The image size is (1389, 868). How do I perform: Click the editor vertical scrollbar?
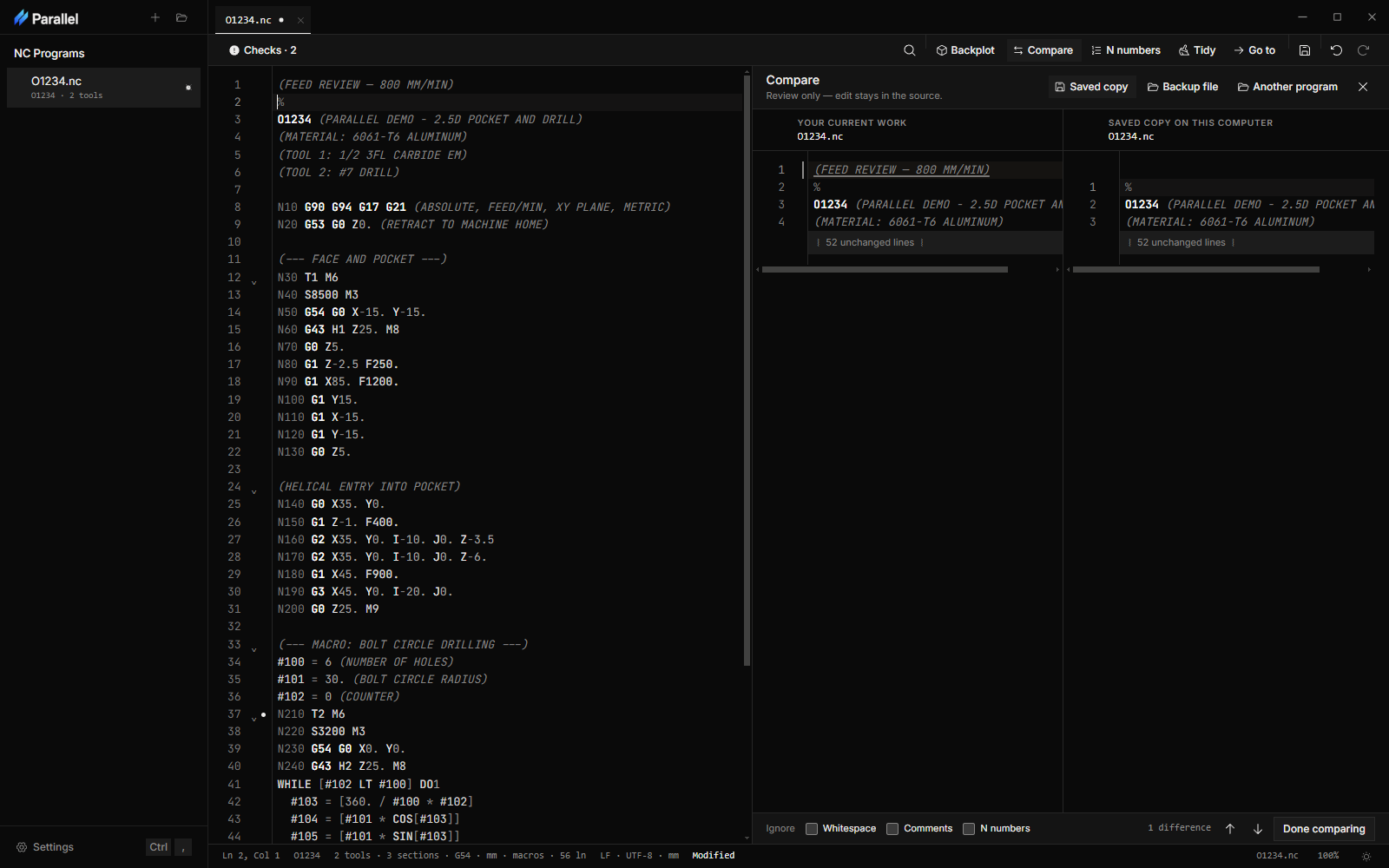[747, 371]
